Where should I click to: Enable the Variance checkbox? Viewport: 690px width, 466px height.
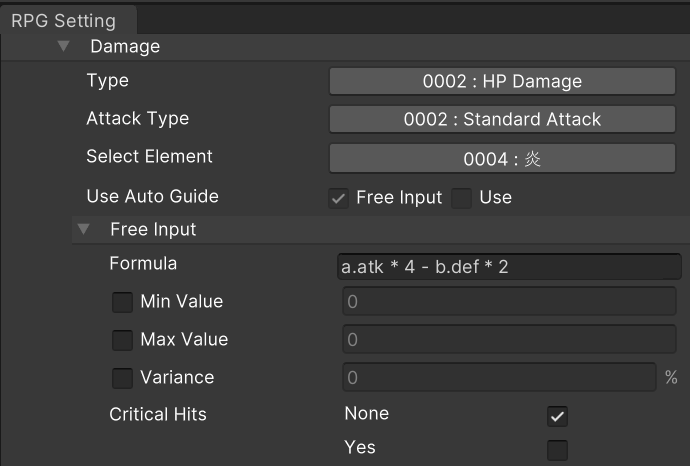(x=122, y=378)
